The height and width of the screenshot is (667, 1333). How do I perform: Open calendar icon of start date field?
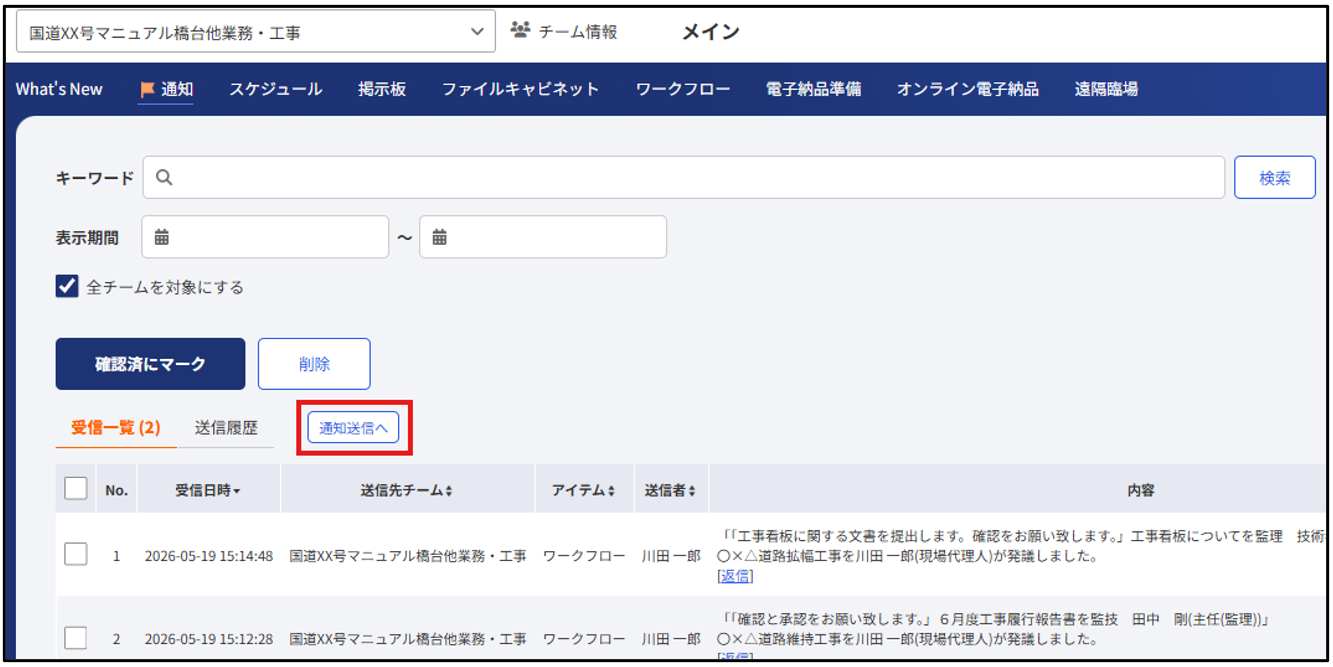162,238
